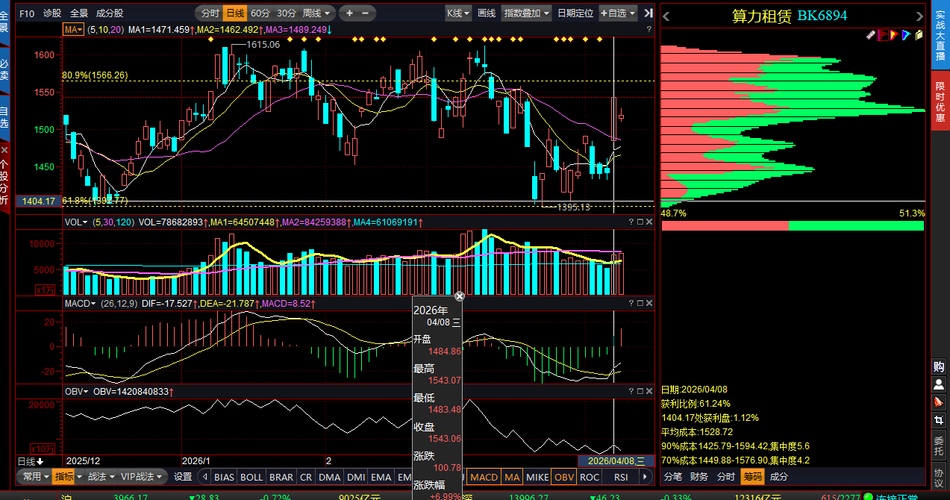Image resolution: width=950 pixels, height=500 pixels.
Task: Toggle the MACD indicator button in the bottom strip
Action: (x=484, y=477)
